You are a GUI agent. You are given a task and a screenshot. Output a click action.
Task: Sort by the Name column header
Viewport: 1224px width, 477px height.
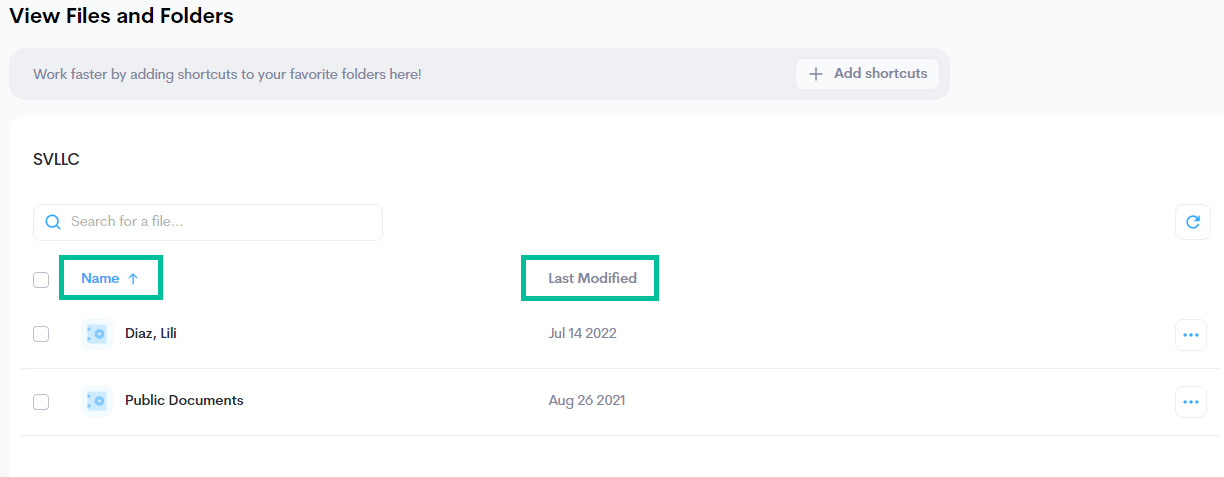100,279
